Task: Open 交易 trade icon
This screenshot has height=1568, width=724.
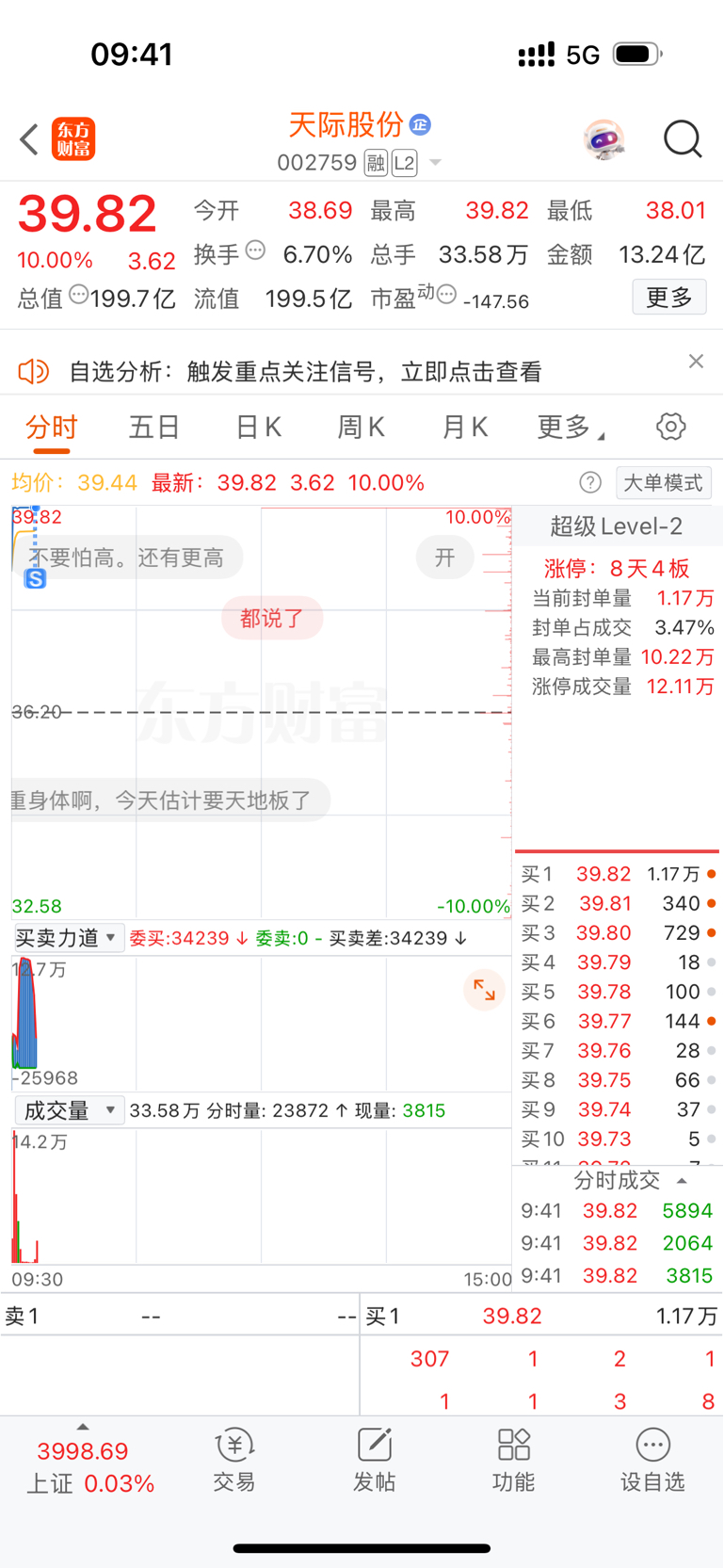Action: (234, 1460)
